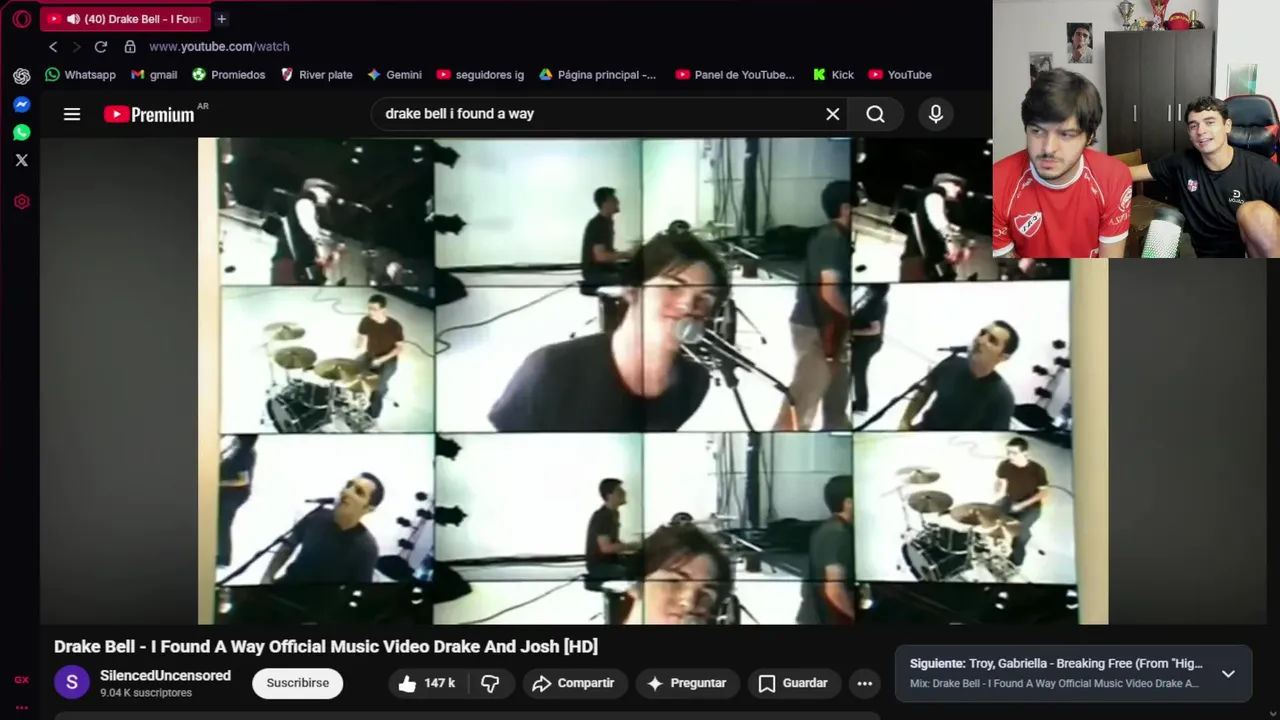Reload the current YouTube page
This screenshot has height=720, width=1280.
pyautogui.click(x=100, y=47)
